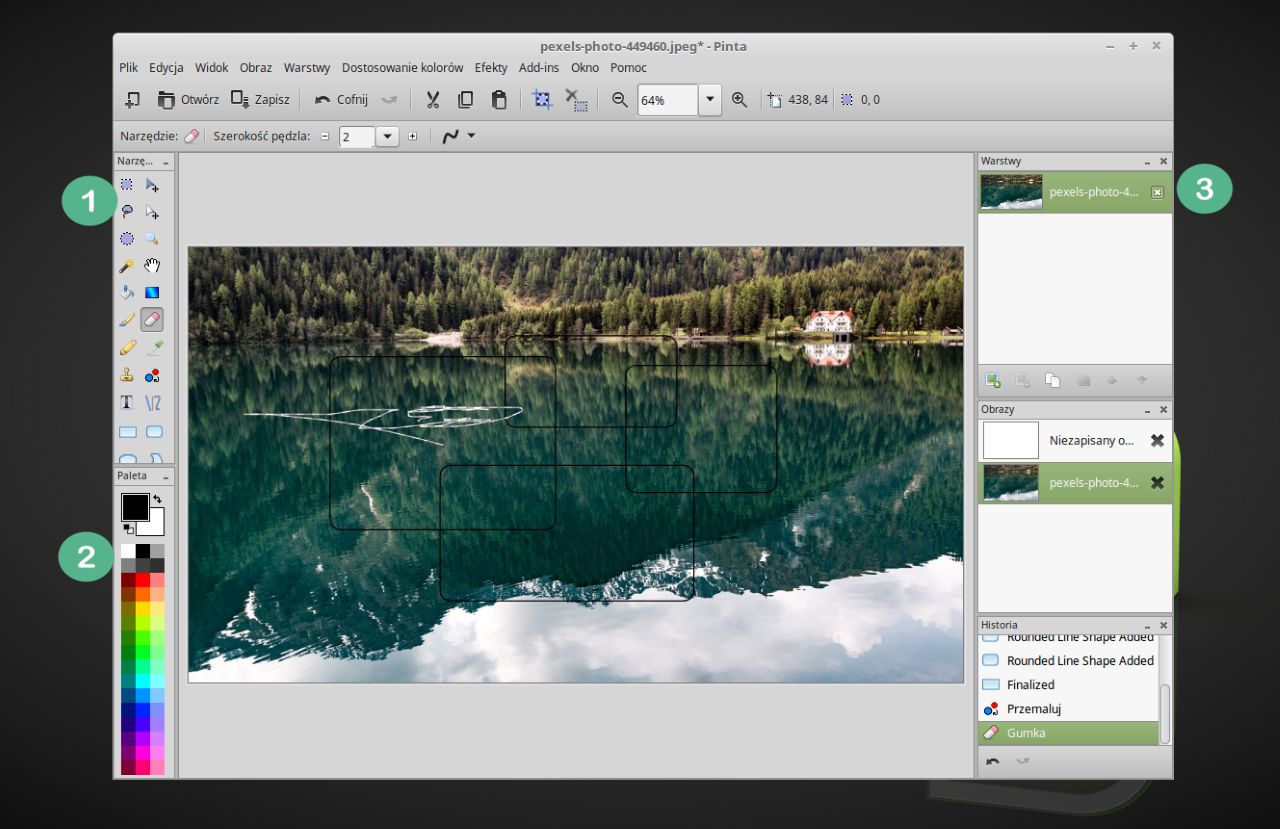Open the Efekty menu
The image size is (1280, 829).
pyautogui.click(x=491, y=68)
